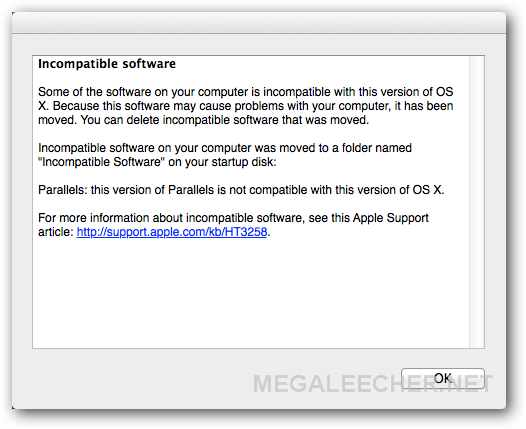526x429 pixels.
Task: Click the text 'not compatible with this version of OS X'
Action: click(x=336, y=190)
